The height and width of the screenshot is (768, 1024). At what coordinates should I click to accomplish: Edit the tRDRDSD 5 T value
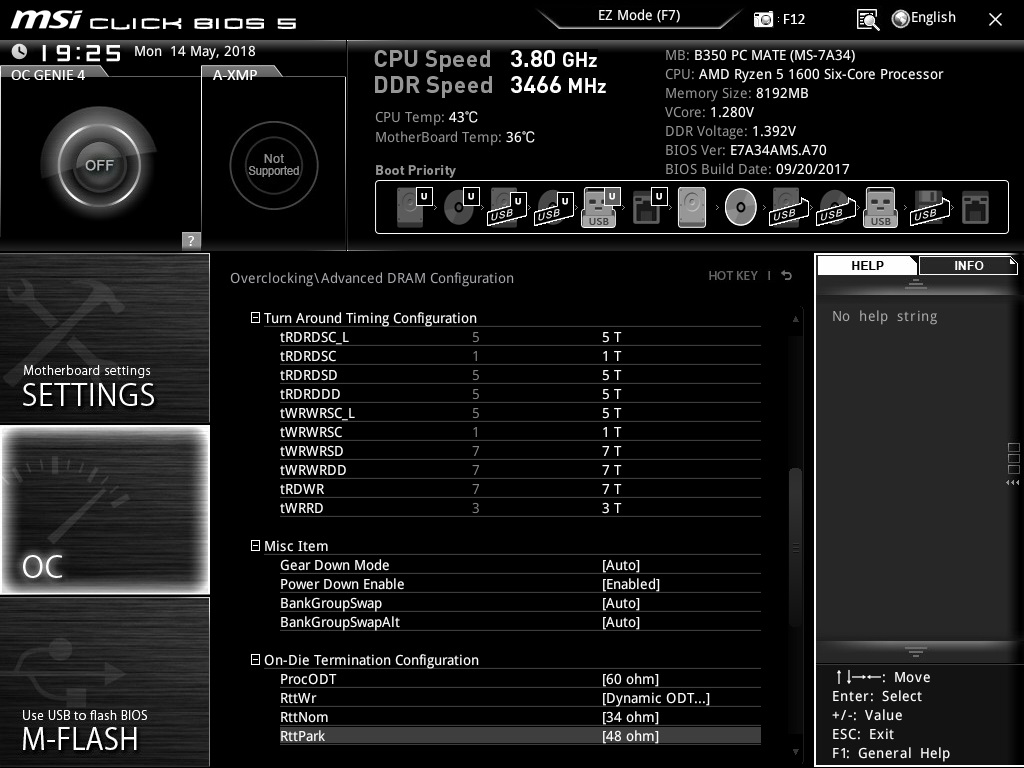click(611, 375)
